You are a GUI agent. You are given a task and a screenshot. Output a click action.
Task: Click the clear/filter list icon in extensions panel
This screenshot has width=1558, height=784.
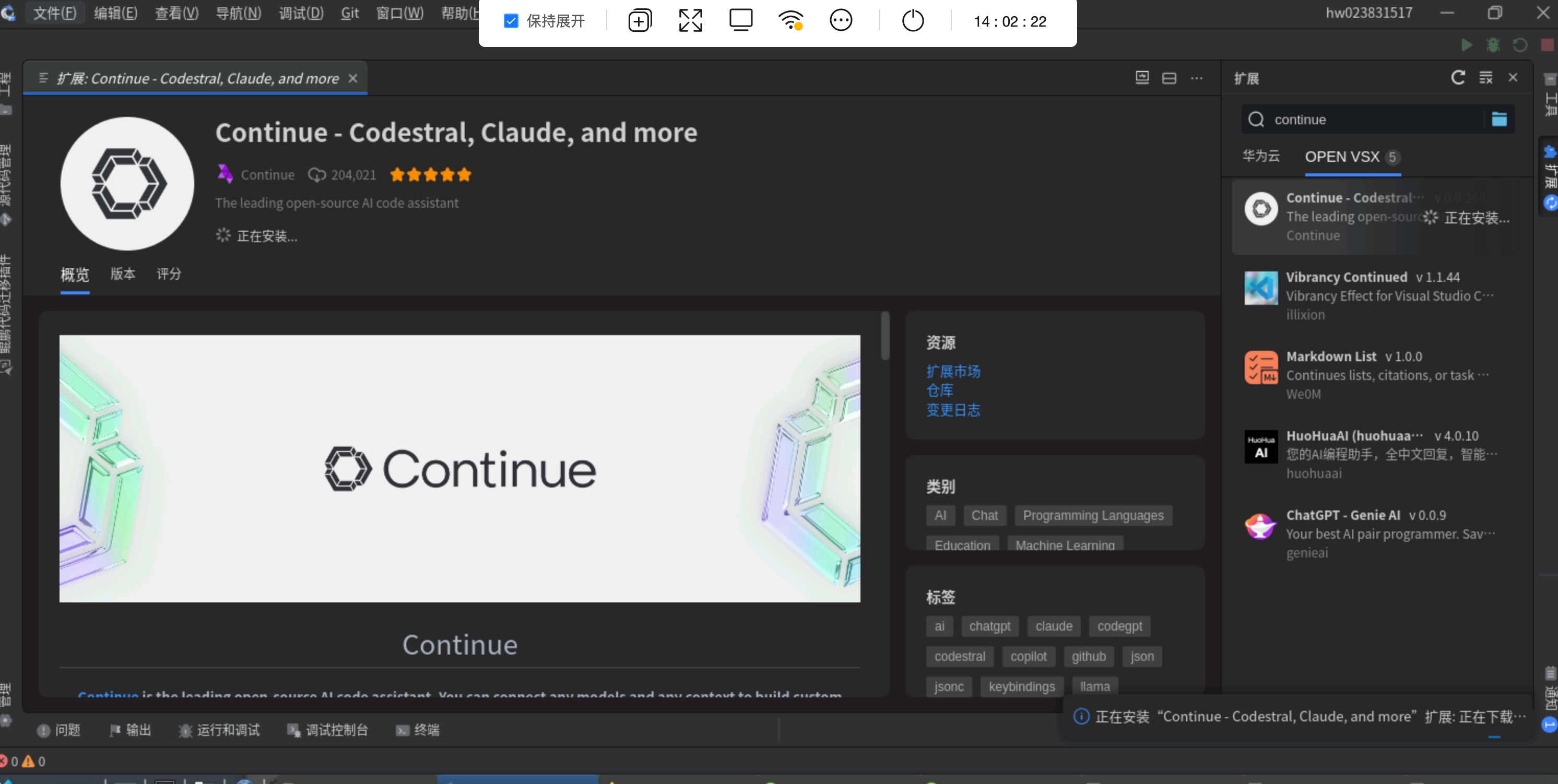[x=1485, y=77]
